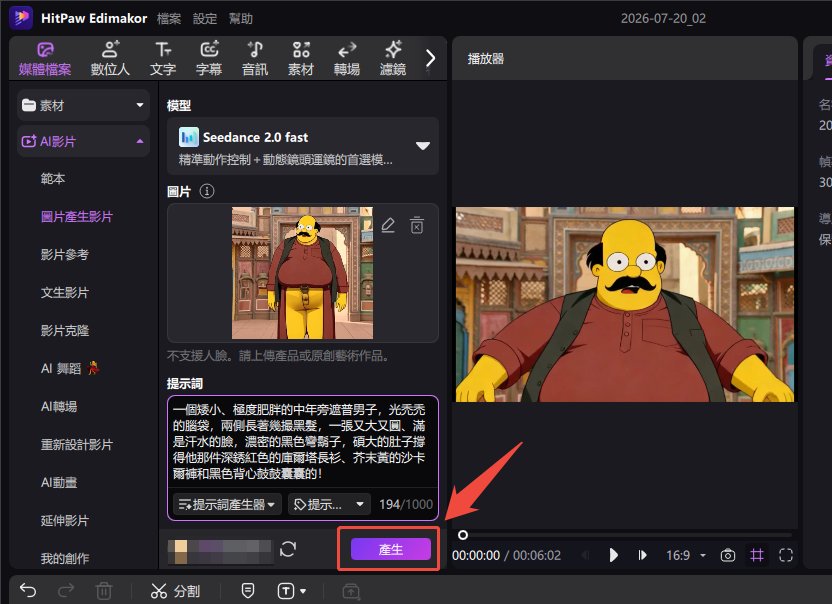Undo the last action
Screen dimensions: 832x604
click(28, 590)
